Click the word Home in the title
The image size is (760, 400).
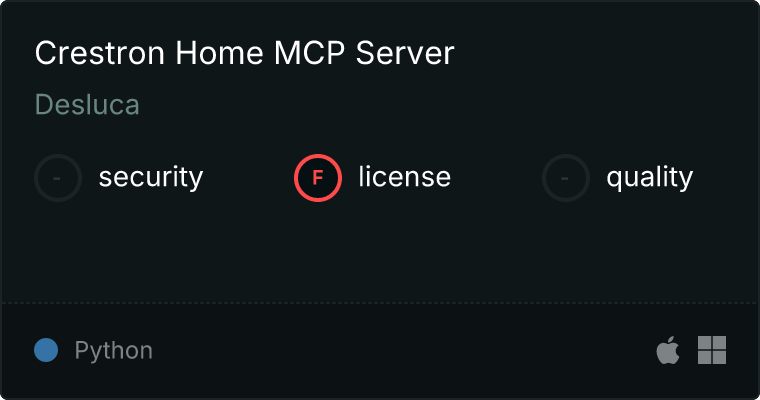219,53
